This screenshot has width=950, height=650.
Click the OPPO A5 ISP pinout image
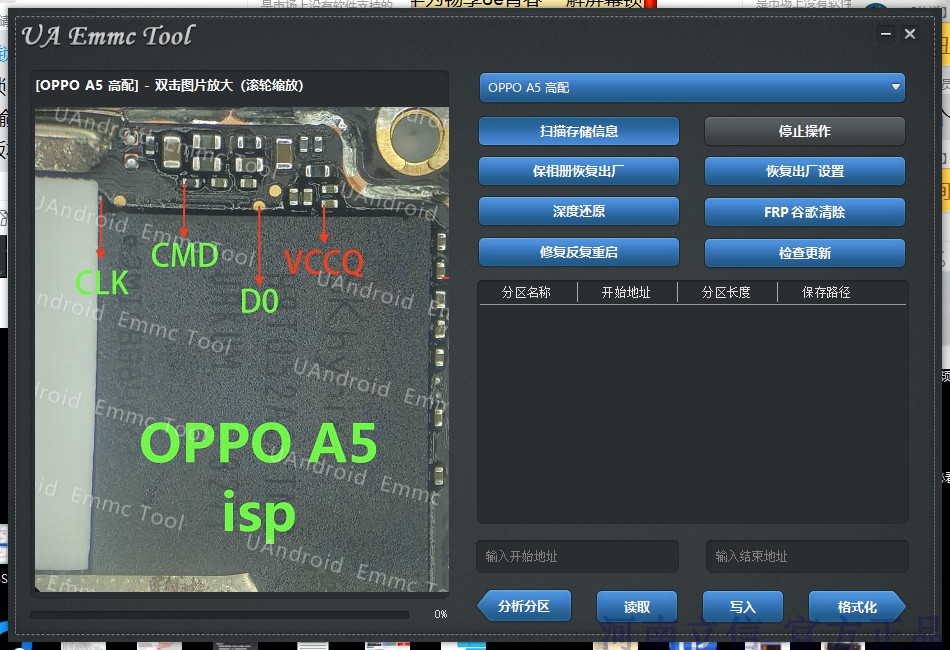(x=240, y=350)
